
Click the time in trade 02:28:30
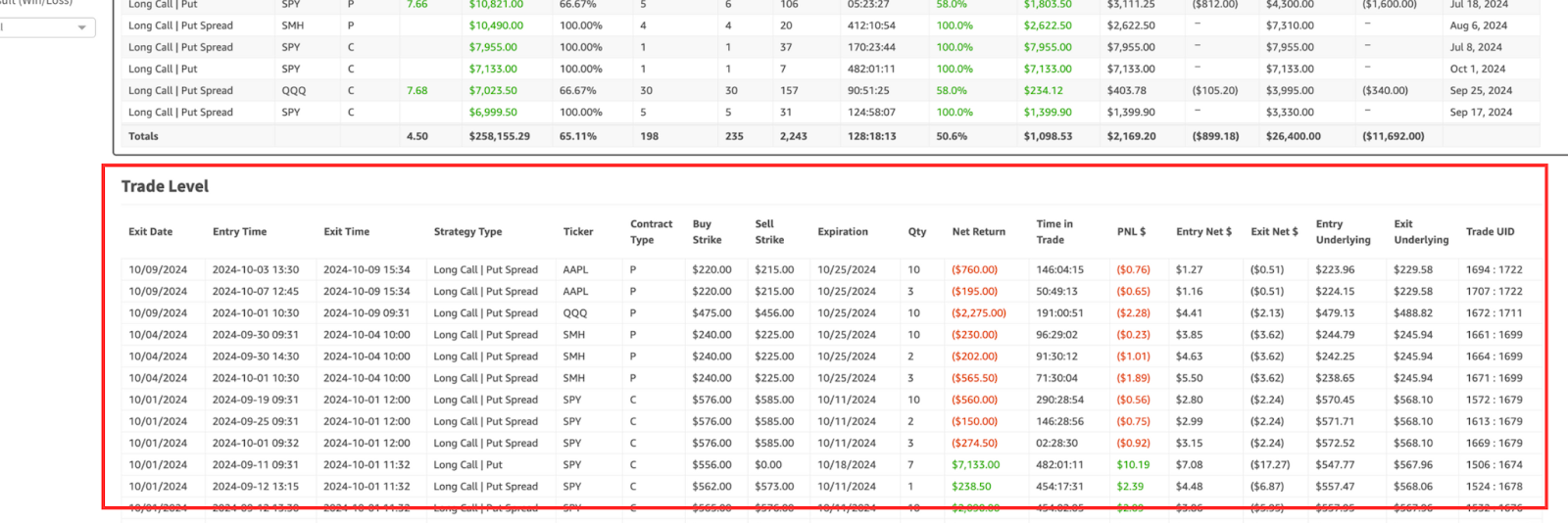[1057, 443]
